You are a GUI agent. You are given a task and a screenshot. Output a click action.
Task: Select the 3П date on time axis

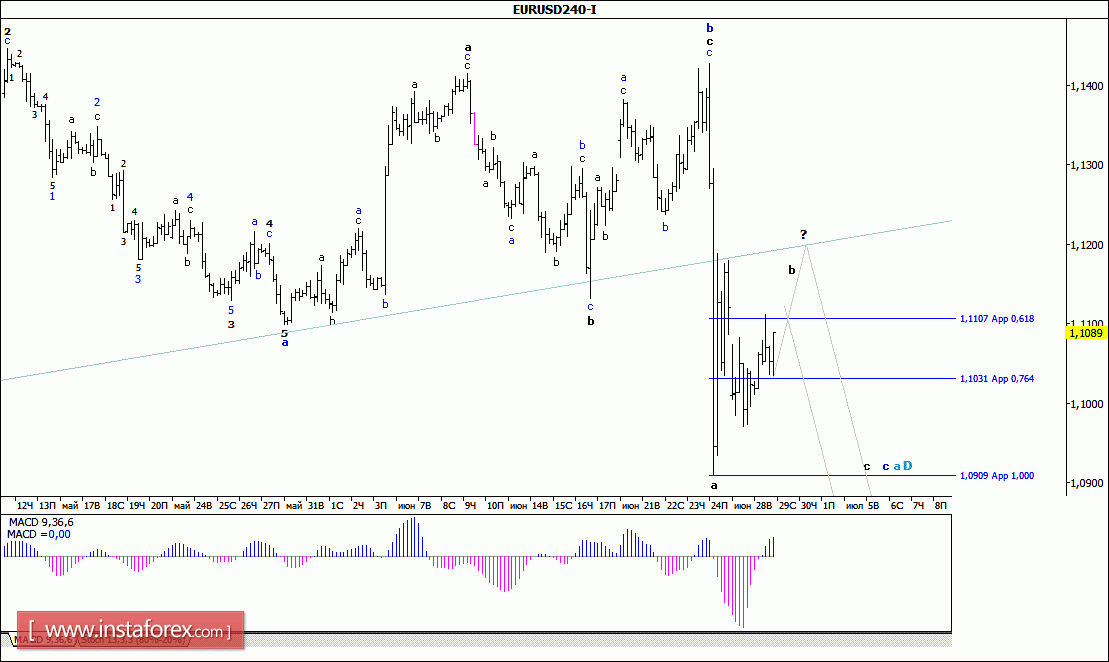coord(381,505)
